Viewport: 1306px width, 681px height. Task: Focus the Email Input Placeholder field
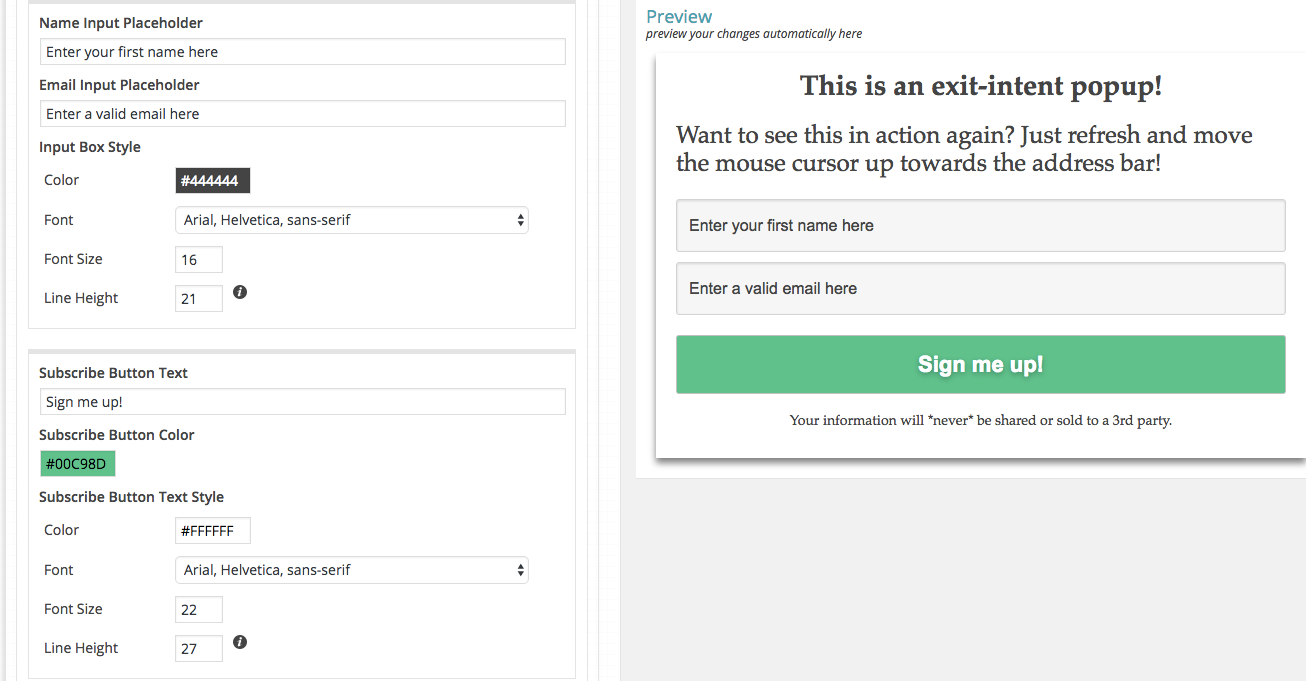(302, 114)
